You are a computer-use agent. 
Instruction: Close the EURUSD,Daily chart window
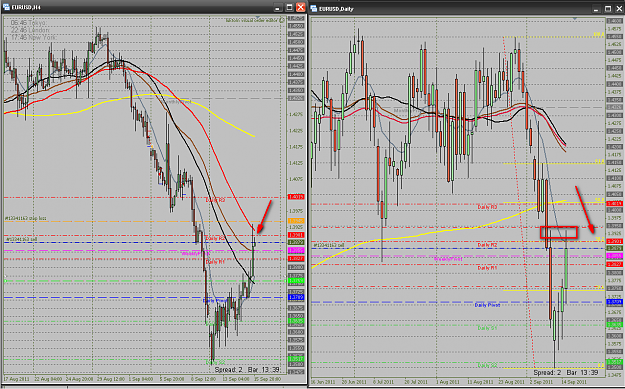tap(619, 9)
